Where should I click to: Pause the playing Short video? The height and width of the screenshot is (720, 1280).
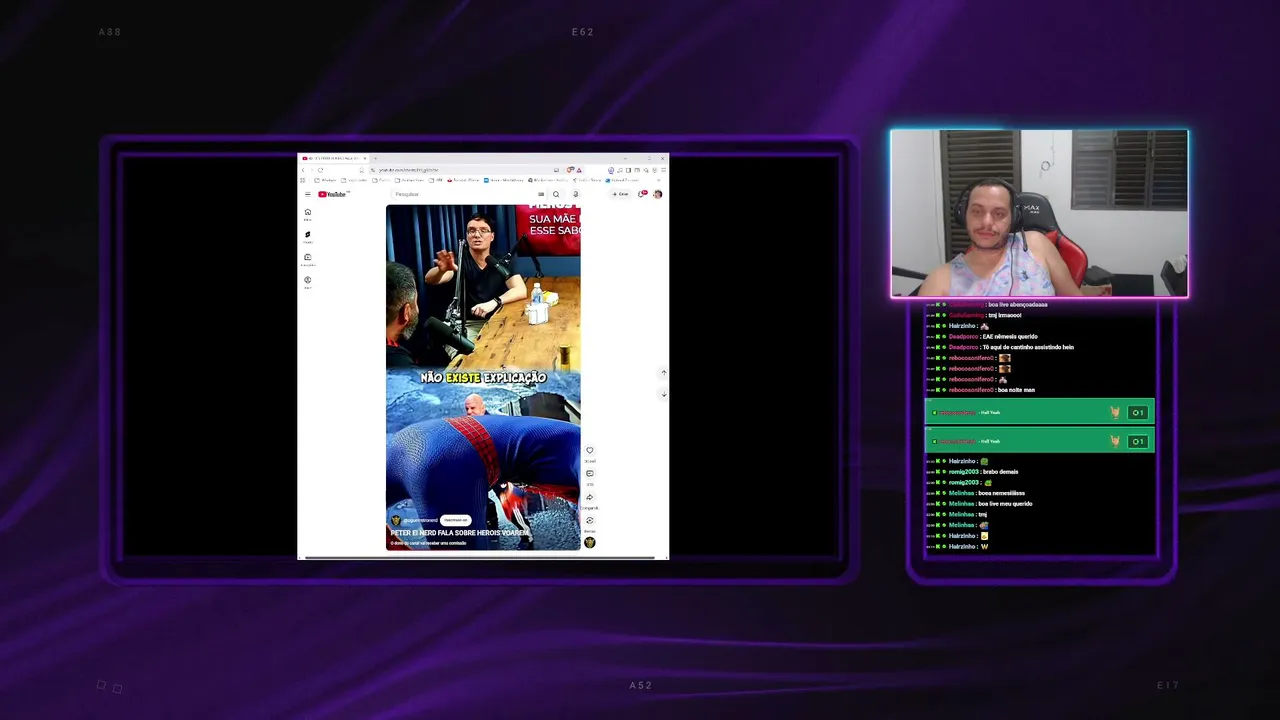pos(483,378)
